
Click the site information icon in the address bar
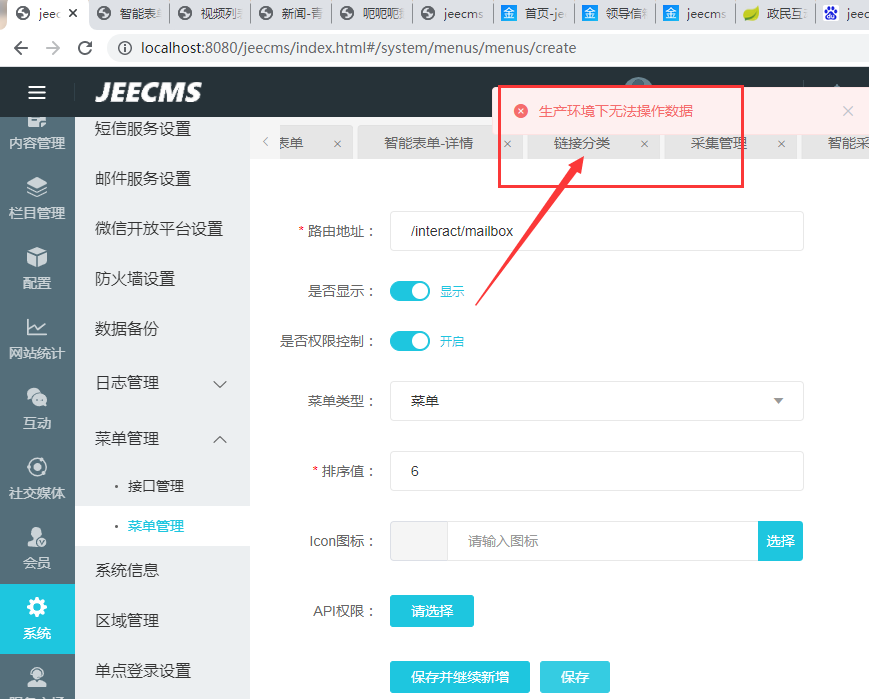tap(125, 48)
